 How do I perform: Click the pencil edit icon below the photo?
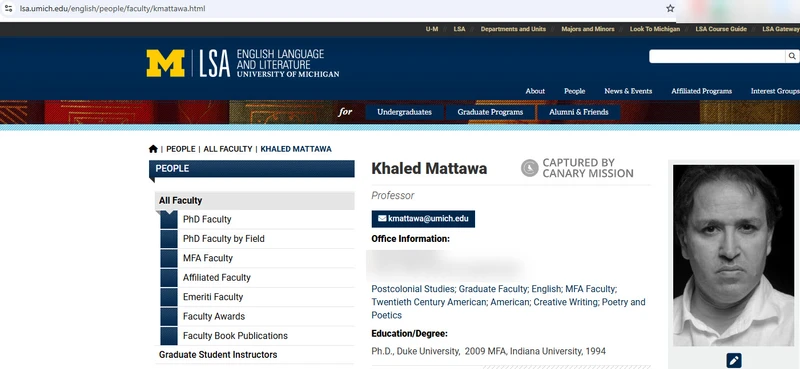click(734, 360)
